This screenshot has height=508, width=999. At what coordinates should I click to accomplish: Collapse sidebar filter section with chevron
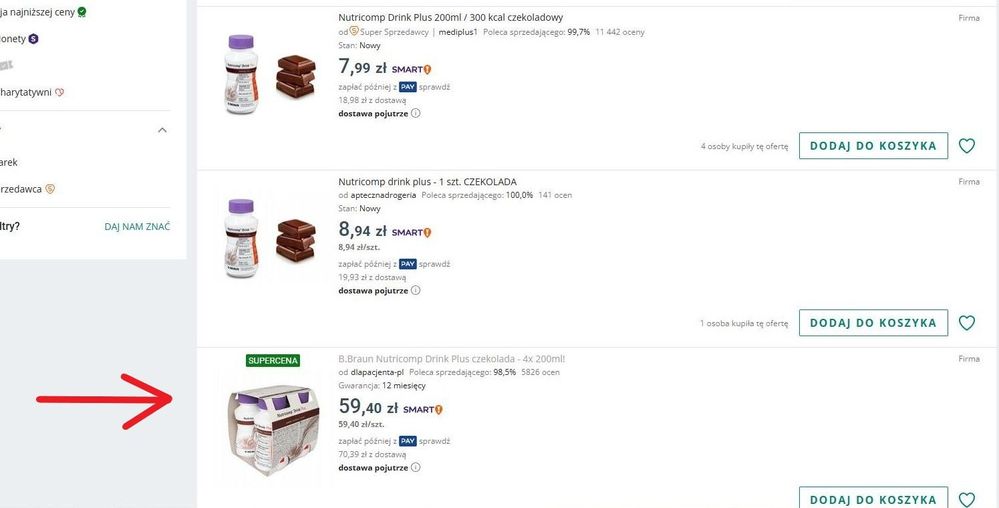163,130
